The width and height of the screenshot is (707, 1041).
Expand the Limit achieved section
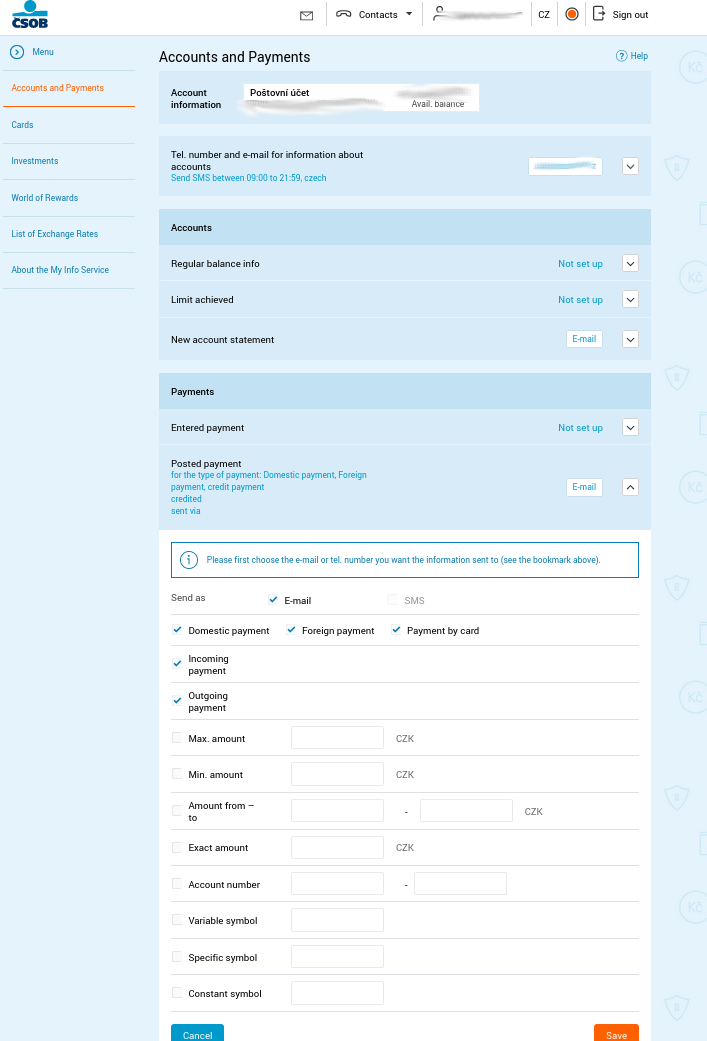[x=630, y=300]
